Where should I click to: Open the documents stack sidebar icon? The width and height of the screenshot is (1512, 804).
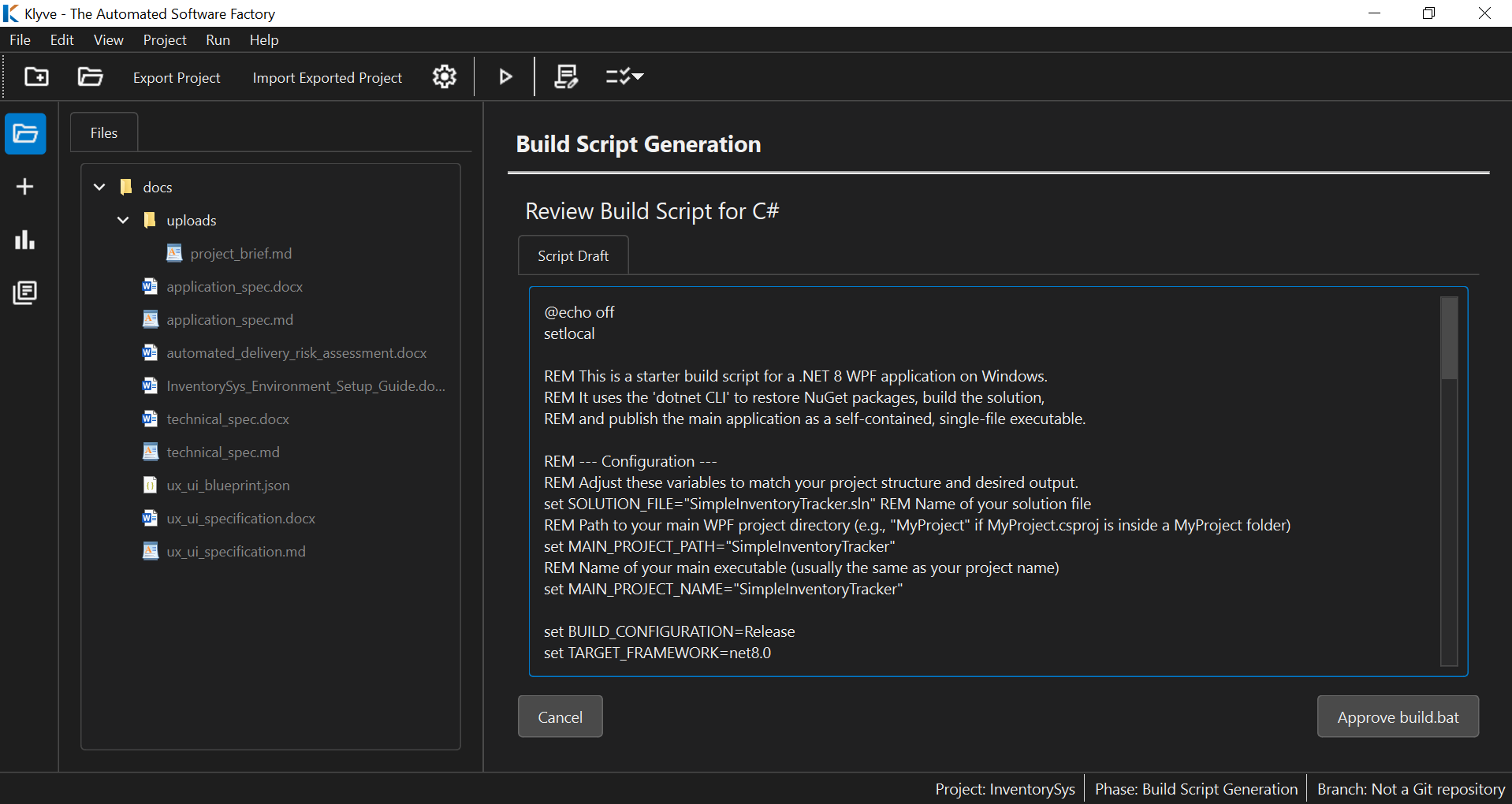[25, 292]
